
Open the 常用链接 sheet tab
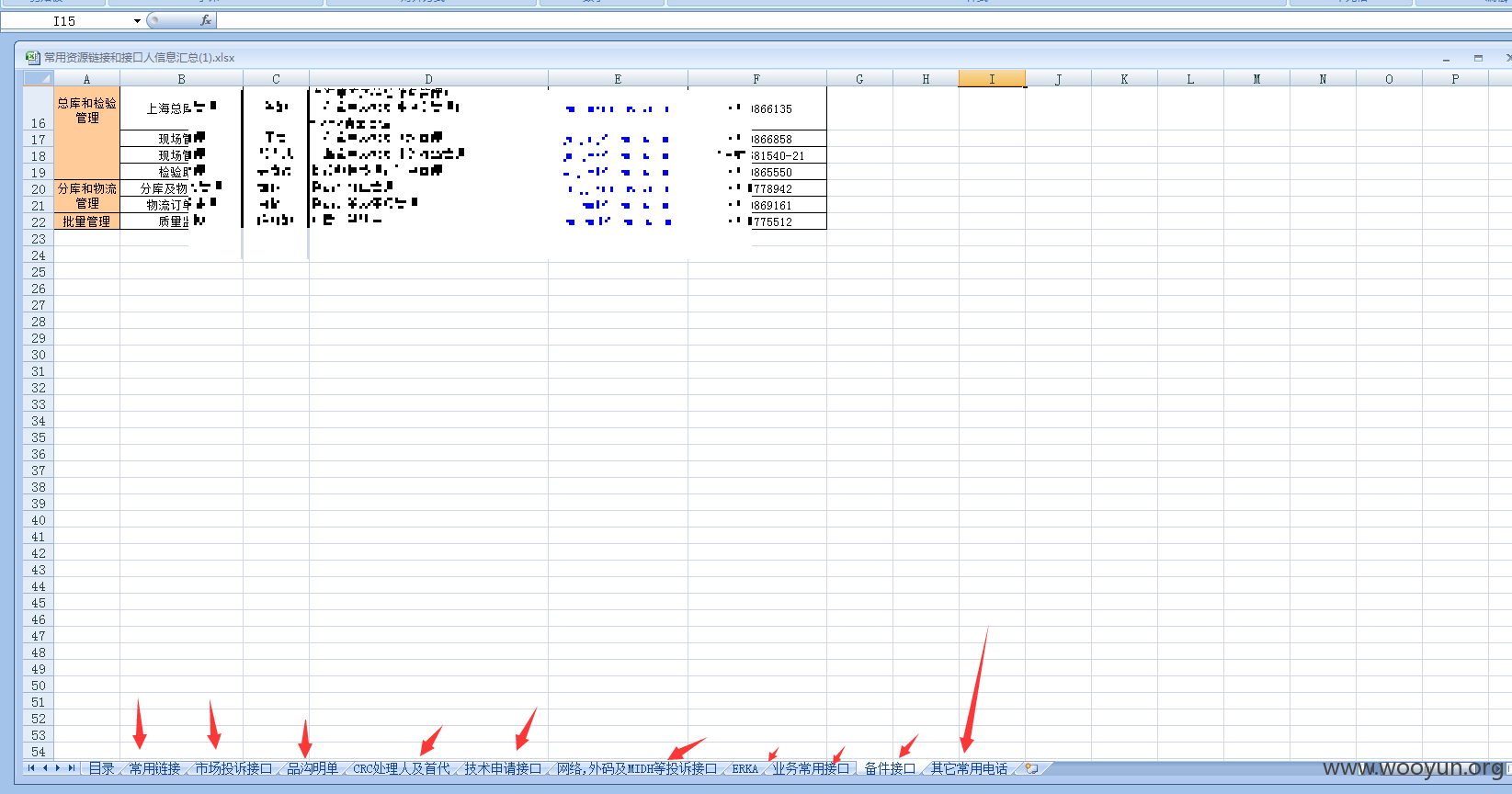coord(154,768)
